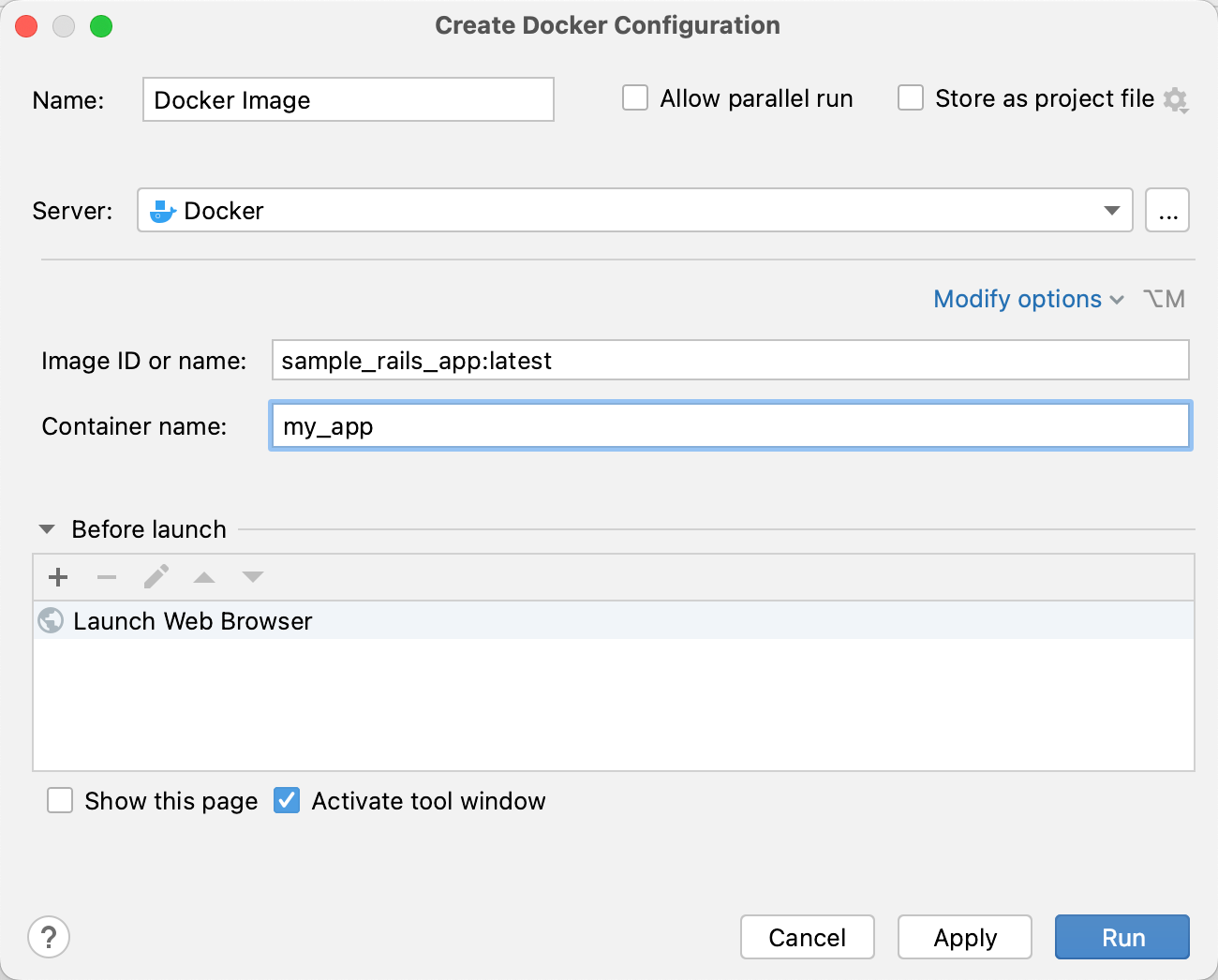The width and height of the screenshot is (1218, 980).
Task: Enable Show this page checkbox
Action: 60,800
